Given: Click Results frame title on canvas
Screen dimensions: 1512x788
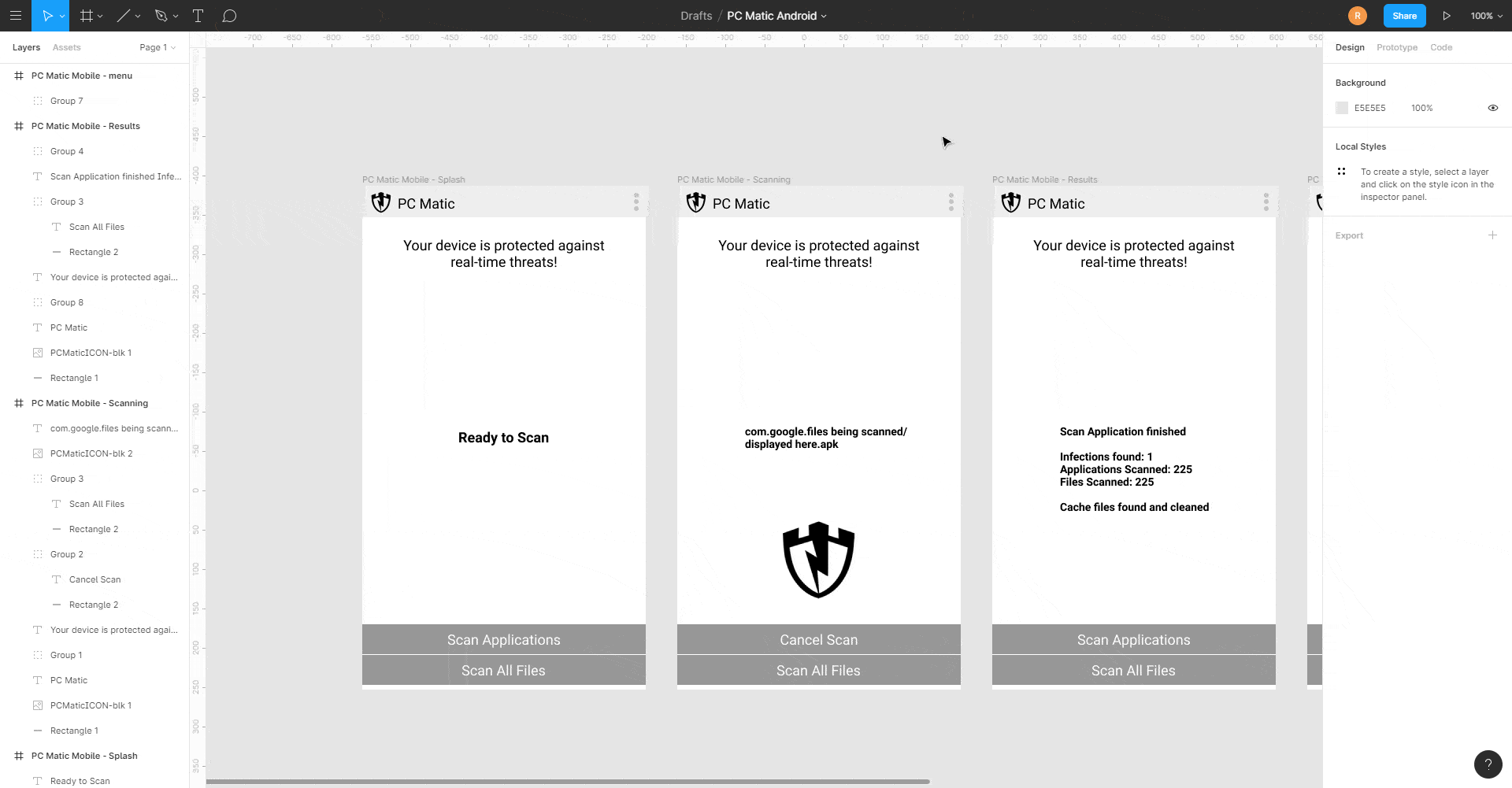Looking at the screenshot, I should click(1044, 179).
